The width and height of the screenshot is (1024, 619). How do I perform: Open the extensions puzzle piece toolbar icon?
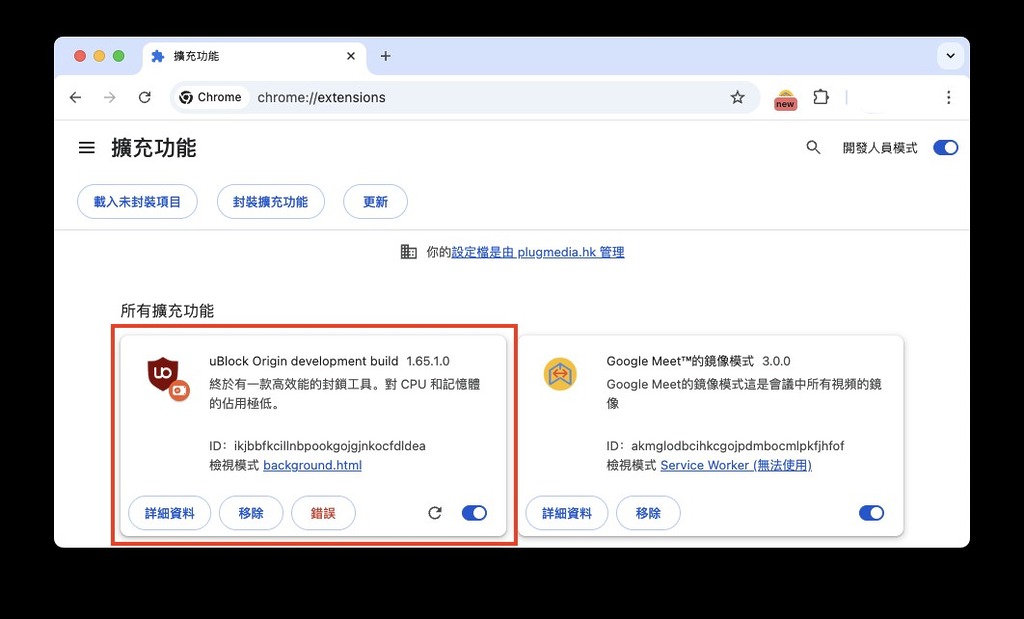pyautogui.click(x=821, y=97)
